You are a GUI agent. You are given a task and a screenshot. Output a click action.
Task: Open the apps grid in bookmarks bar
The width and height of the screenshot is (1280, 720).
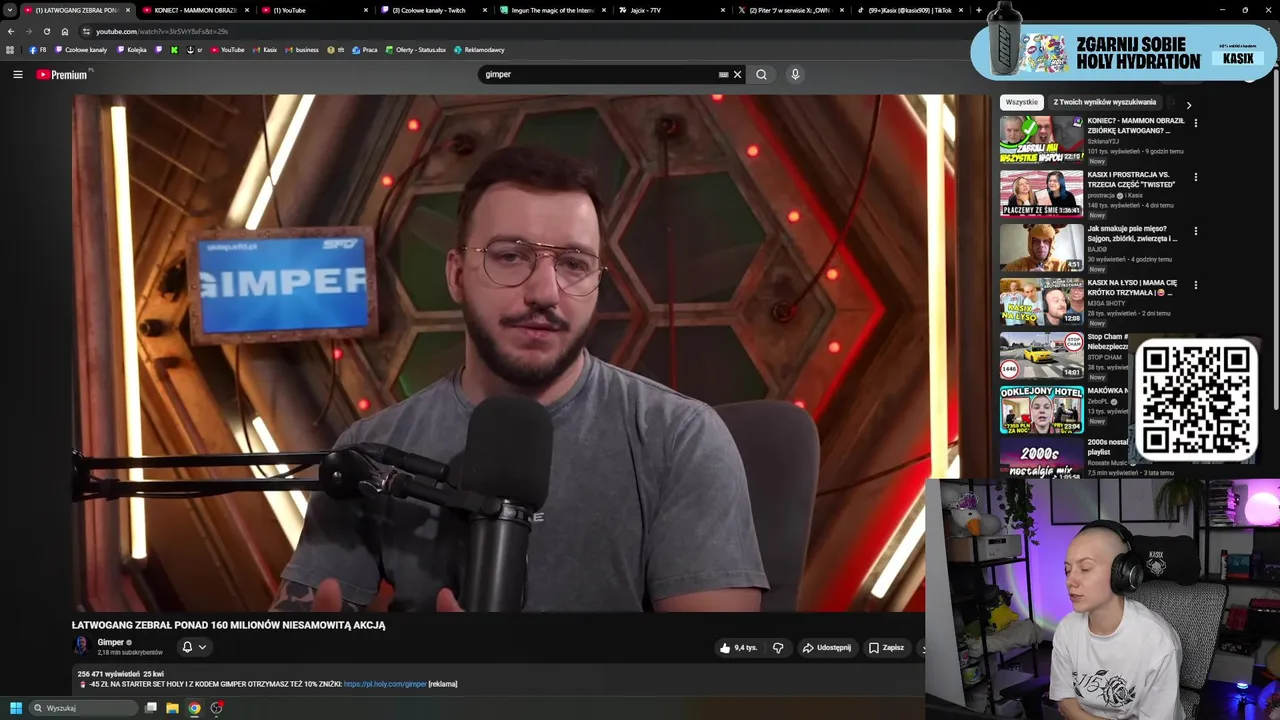10,49
